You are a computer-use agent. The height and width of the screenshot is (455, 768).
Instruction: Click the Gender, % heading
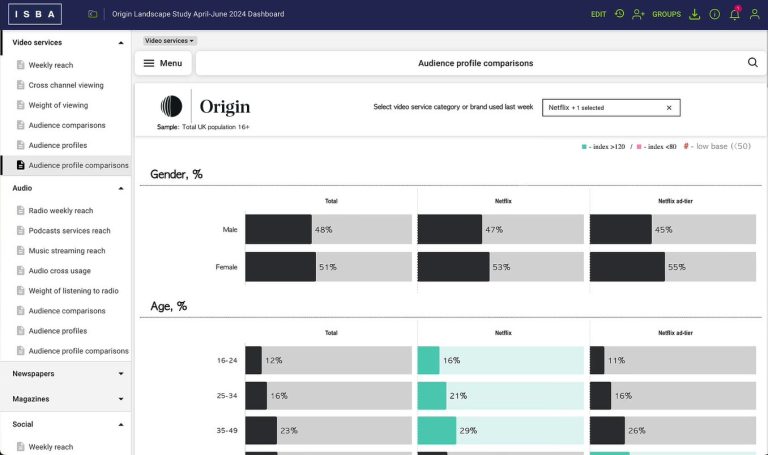tap(176, 174)
